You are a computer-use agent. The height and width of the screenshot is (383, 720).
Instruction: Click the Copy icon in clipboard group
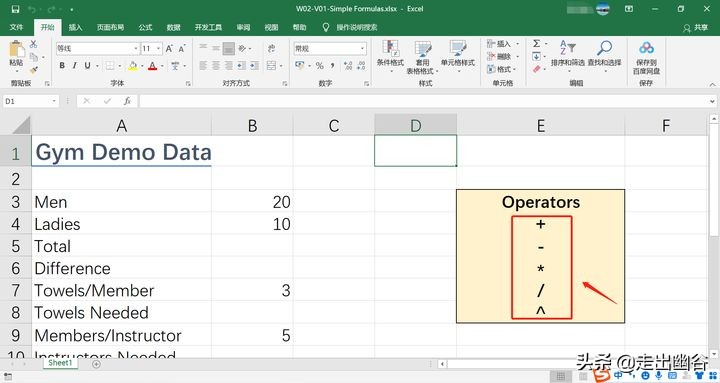pyautogui.click(x=34, y=57)
